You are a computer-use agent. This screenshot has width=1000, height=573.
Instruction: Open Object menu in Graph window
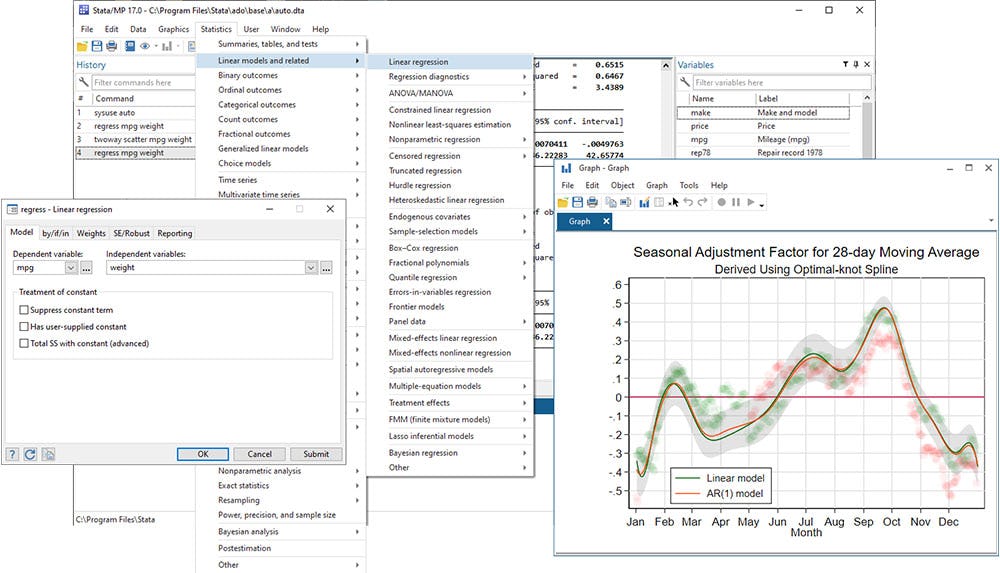622,186
